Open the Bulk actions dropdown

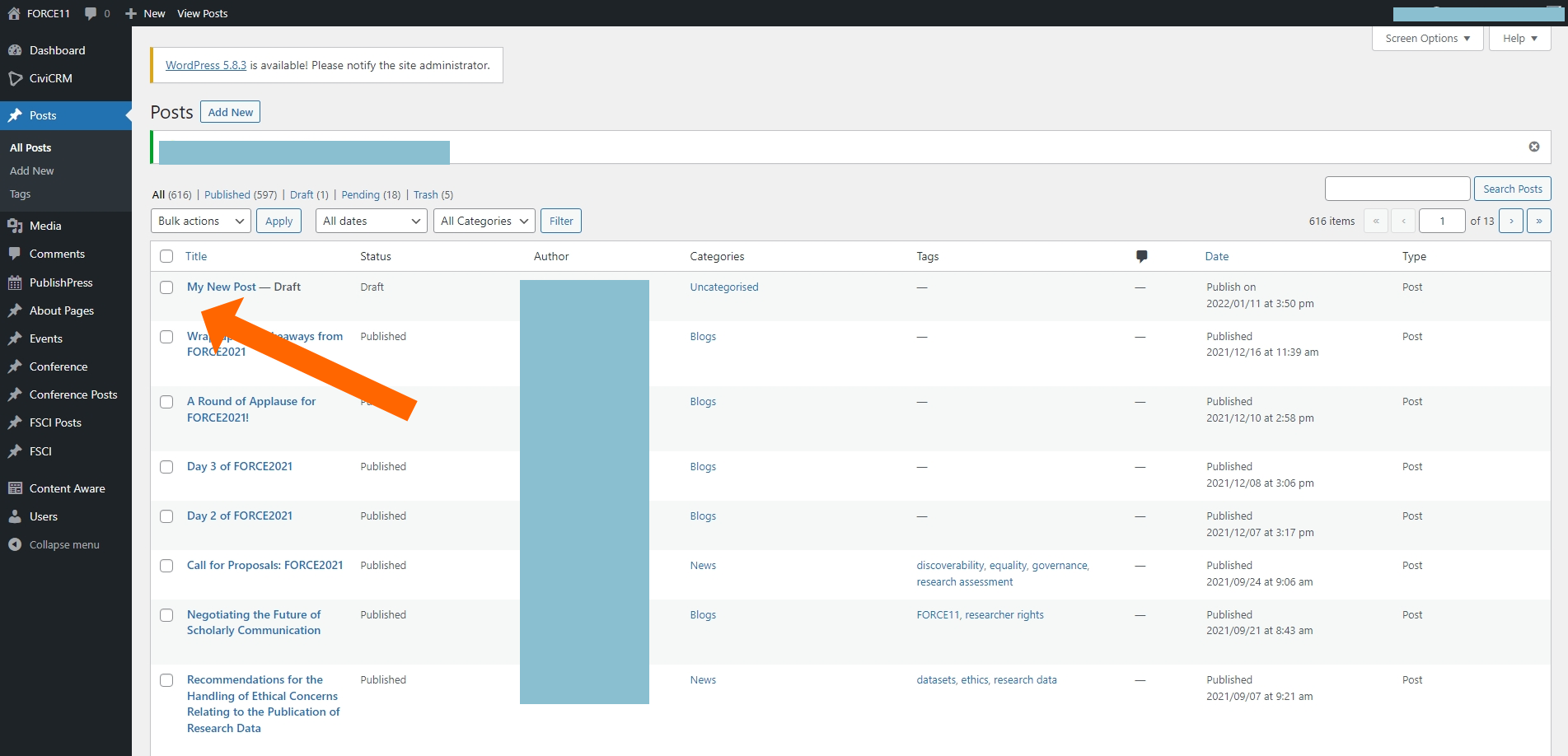[x=201, y=221]
